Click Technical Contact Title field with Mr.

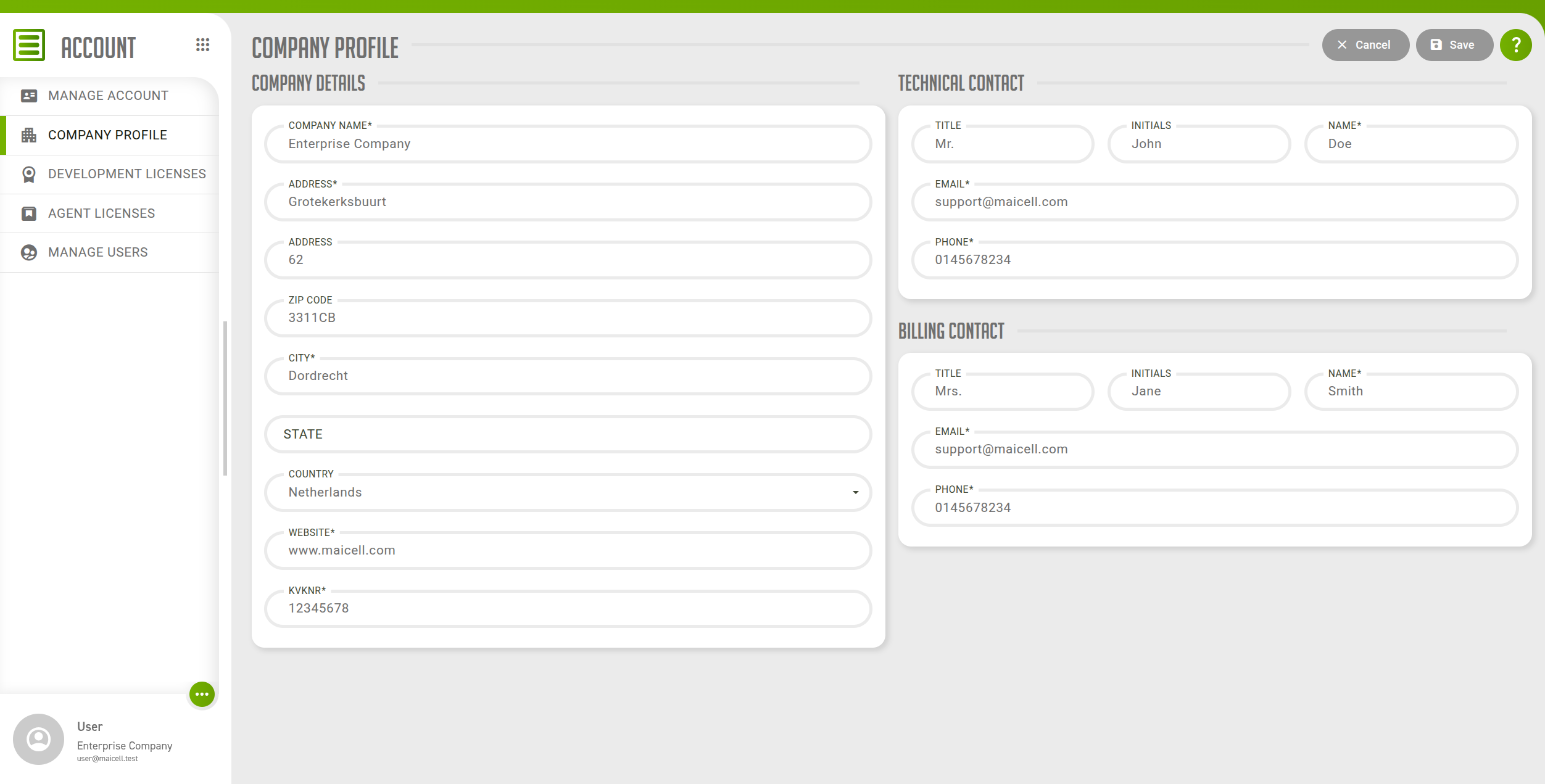pyautogui.click(x=1003, y=144)
